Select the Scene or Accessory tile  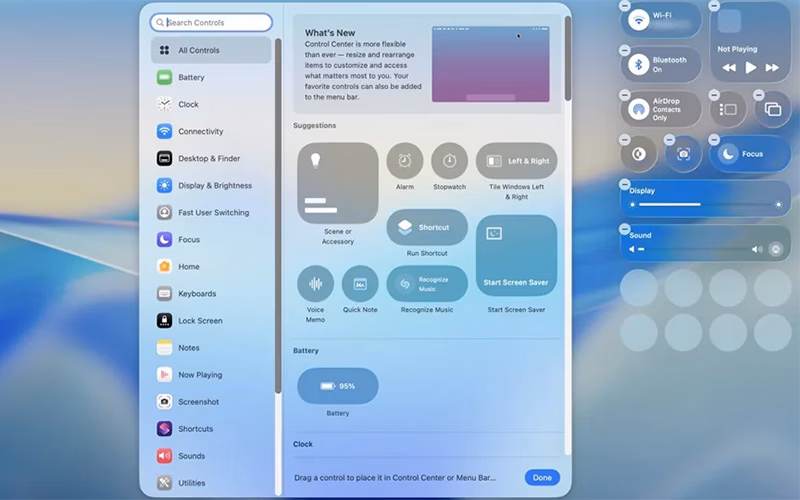click(338, 183)
